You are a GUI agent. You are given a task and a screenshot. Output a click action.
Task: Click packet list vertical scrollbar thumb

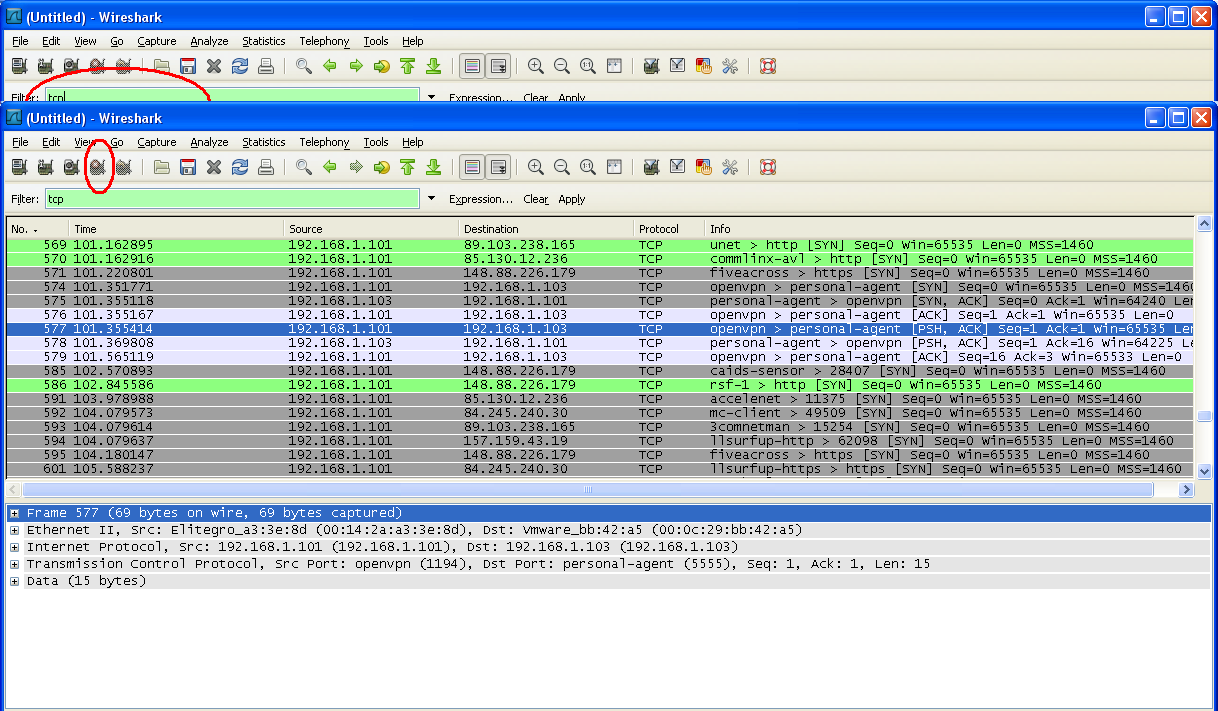click(x=1204, y=417)
